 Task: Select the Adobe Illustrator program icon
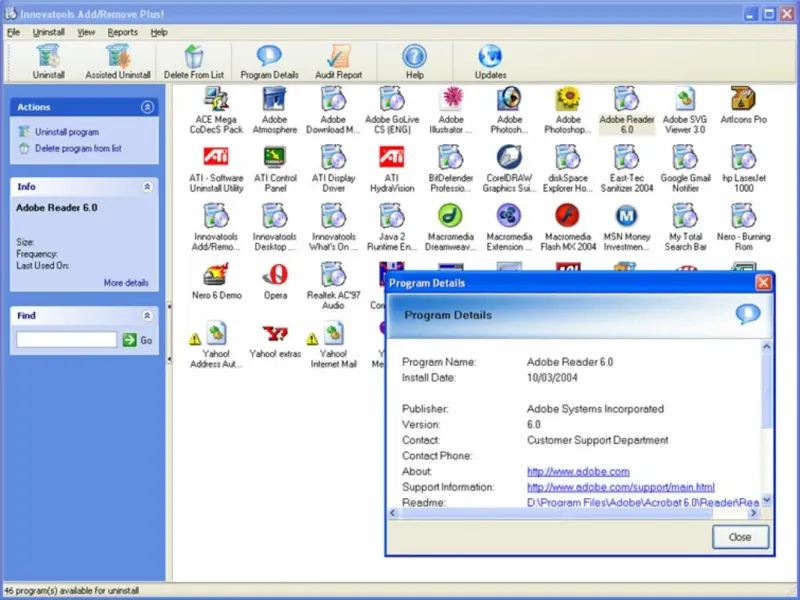tap(451, 110)
